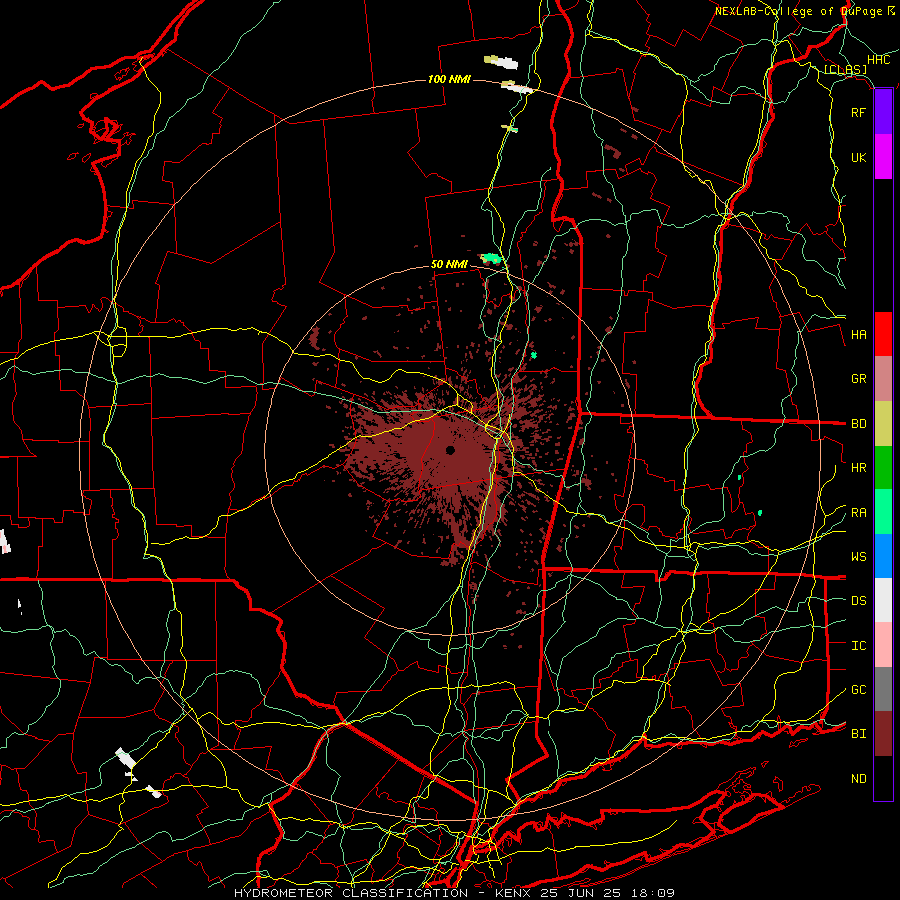This screenshot has width=900, height=900.
Task: Click the green rain echo beside 50 NMI label
Action: (491, 259)
